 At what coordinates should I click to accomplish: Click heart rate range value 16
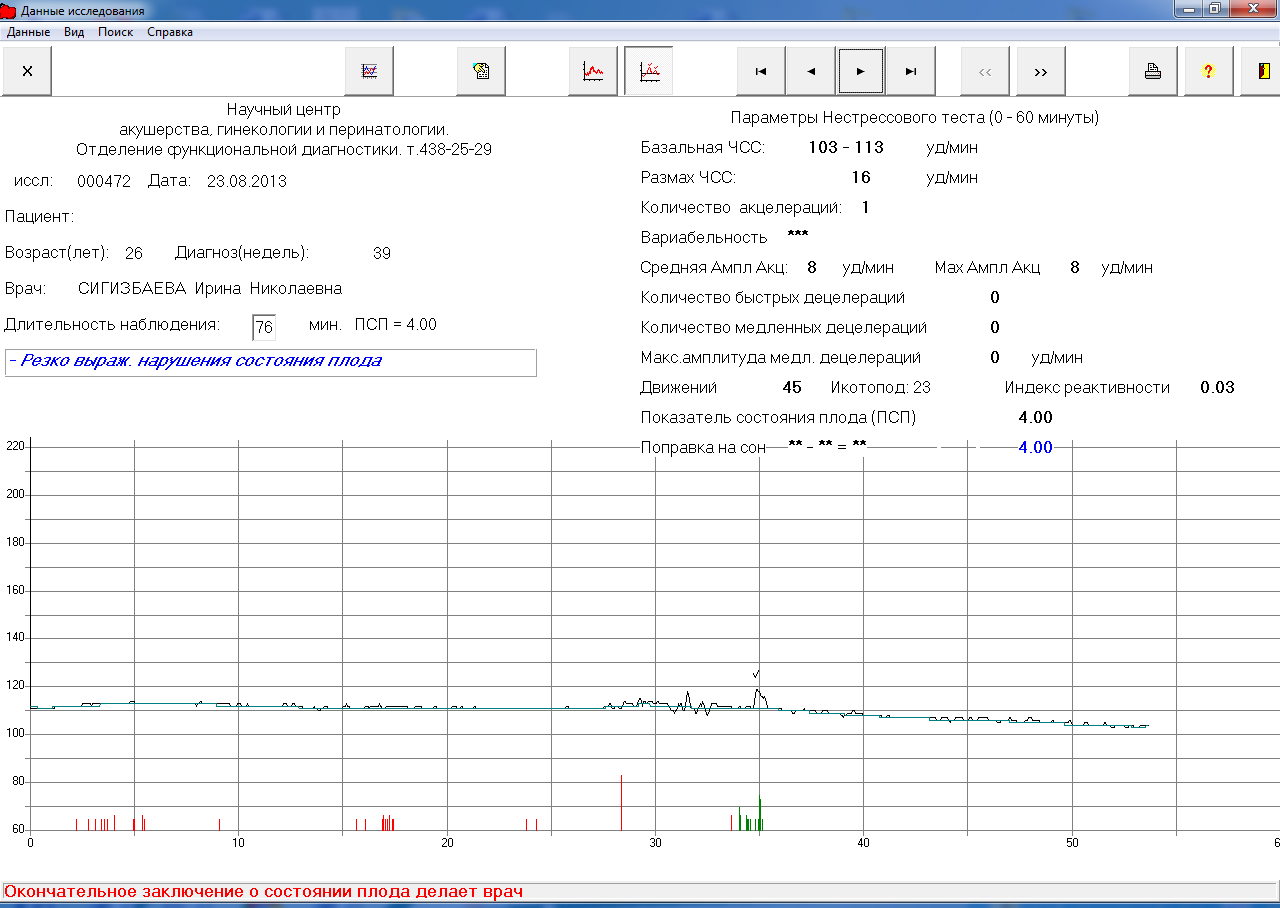(861, 178)
